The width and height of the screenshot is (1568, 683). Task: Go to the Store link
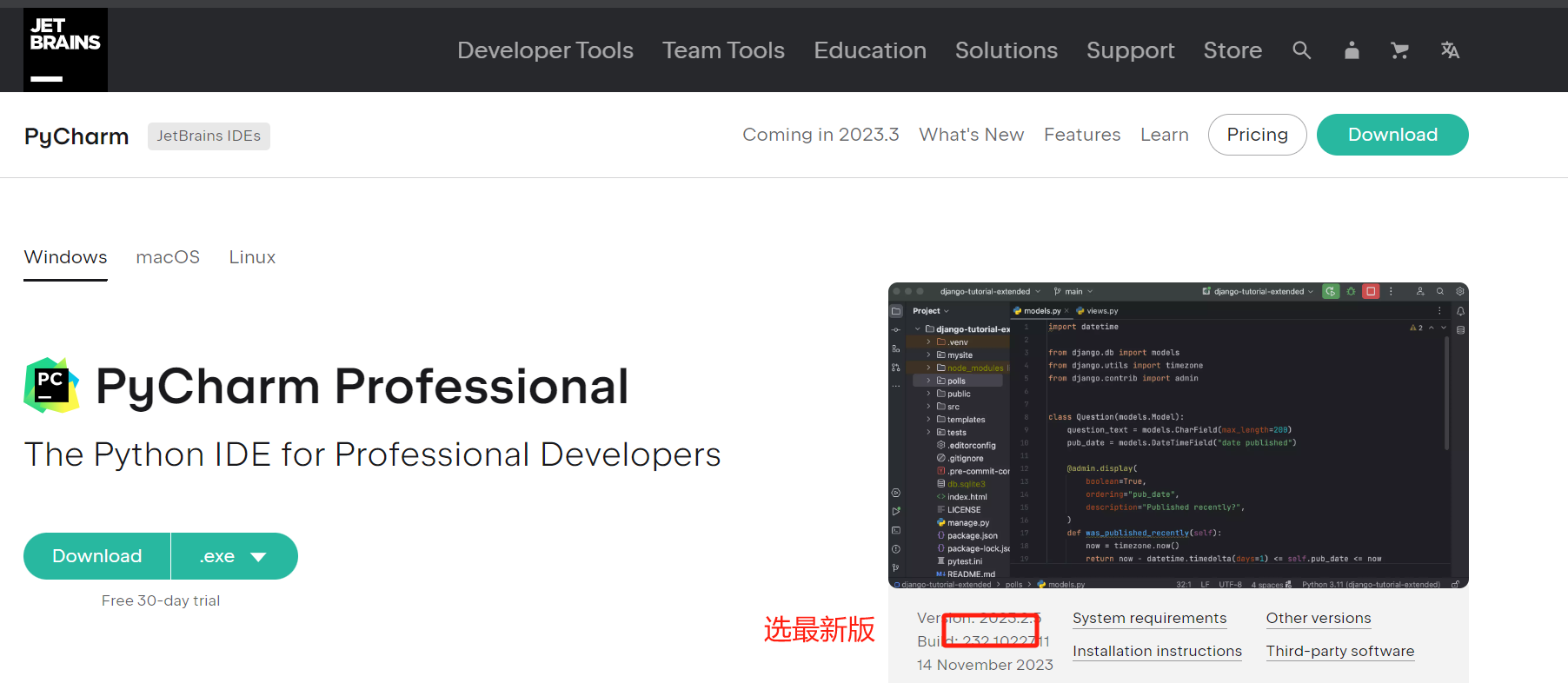coord(1232,50)
